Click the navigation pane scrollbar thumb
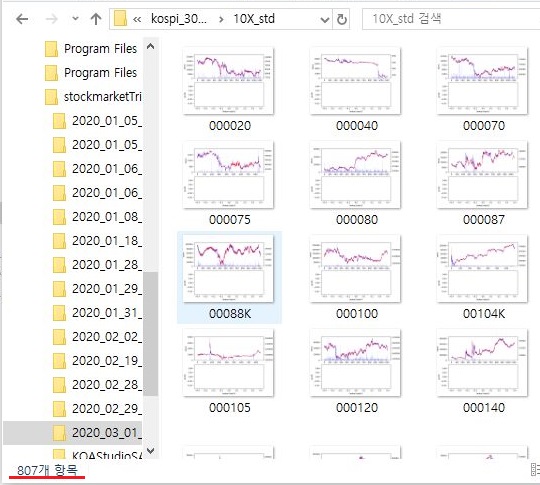Viewport: 540px width, 485px height. [x=150, y=334]
